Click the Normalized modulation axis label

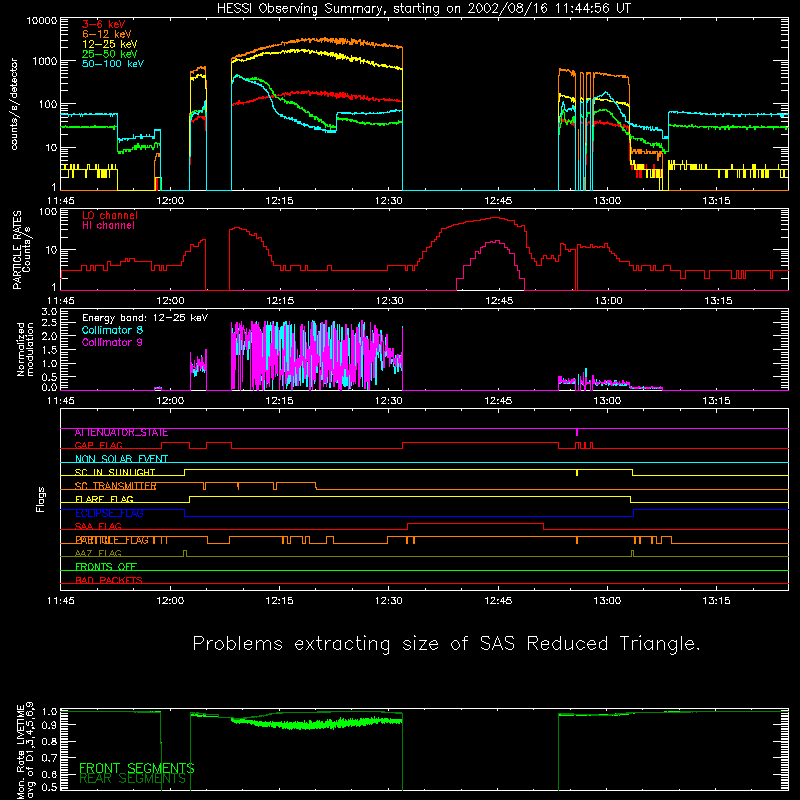point(25,349)
